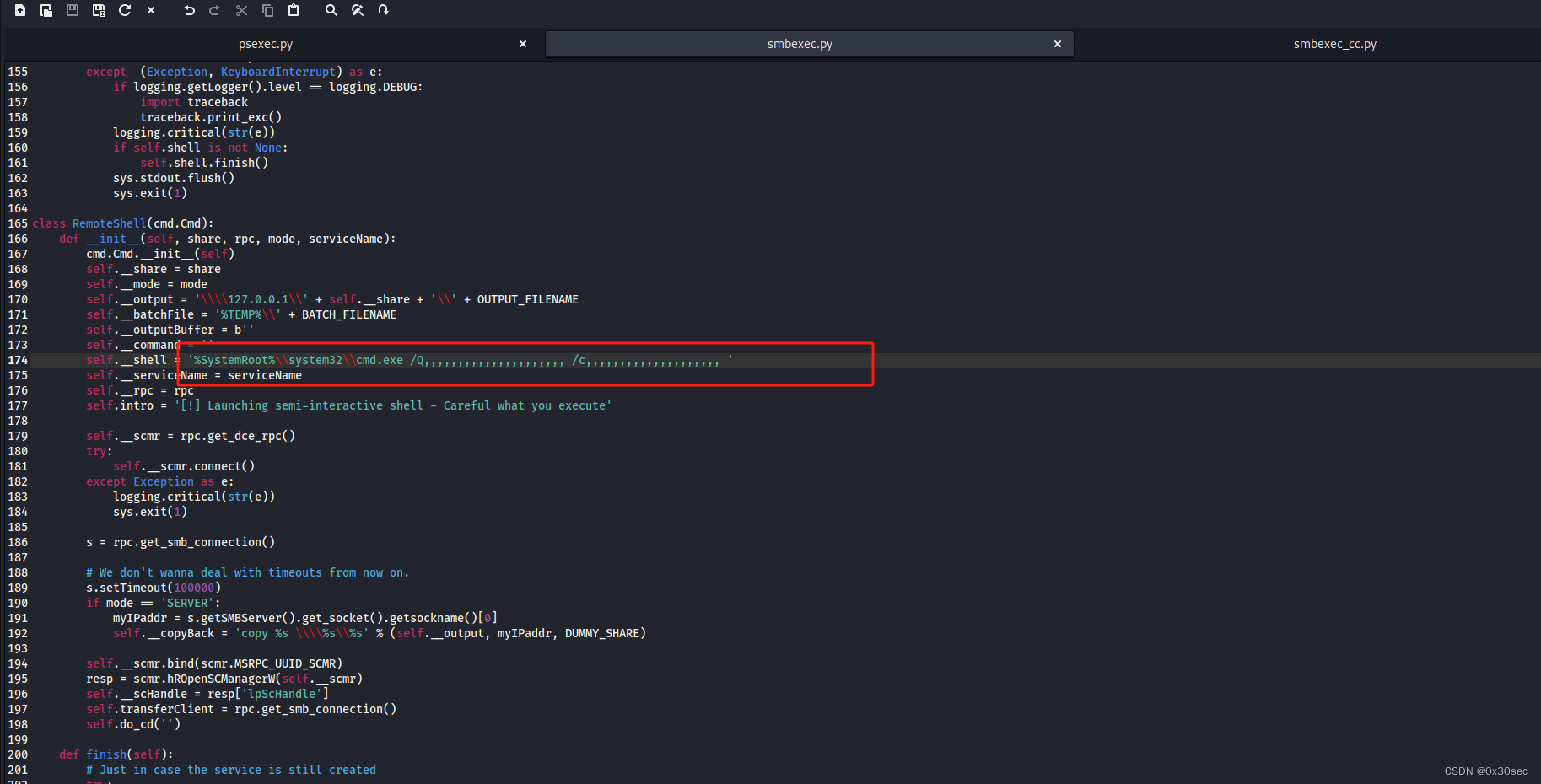
Task: Copy selection with toolbar copy icon
Action: (x=267, y=10)
